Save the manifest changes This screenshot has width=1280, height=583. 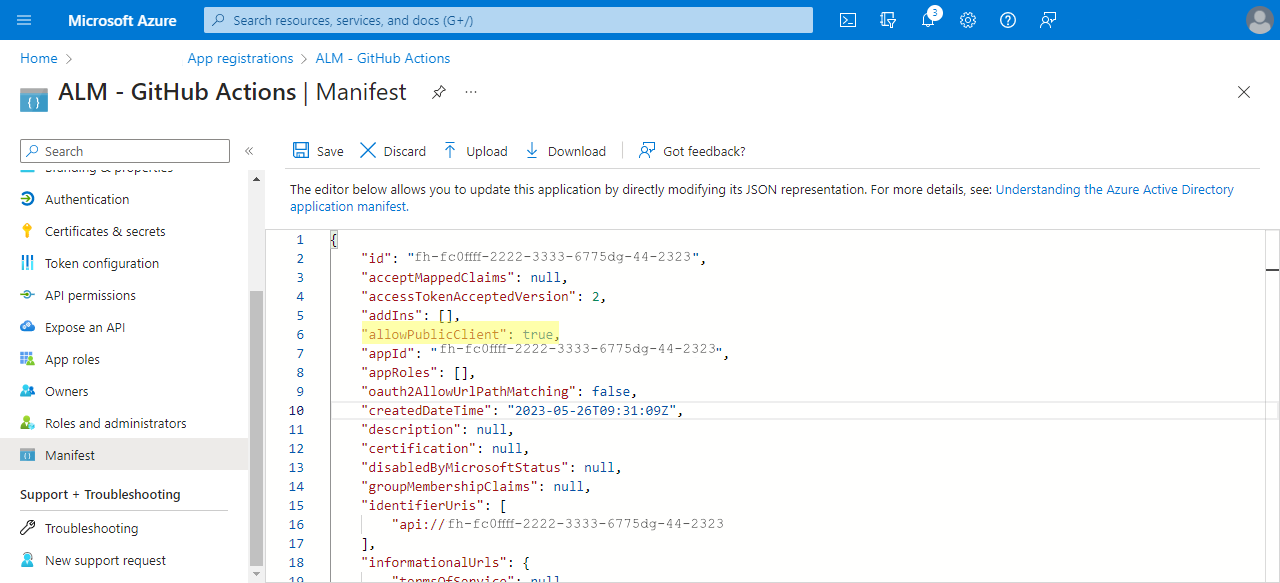317,150
